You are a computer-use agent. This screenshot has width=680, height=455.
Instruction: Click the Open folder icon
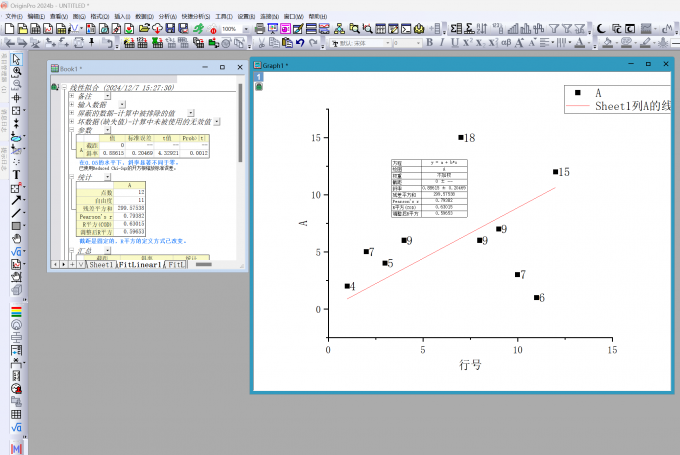point(144,29)
